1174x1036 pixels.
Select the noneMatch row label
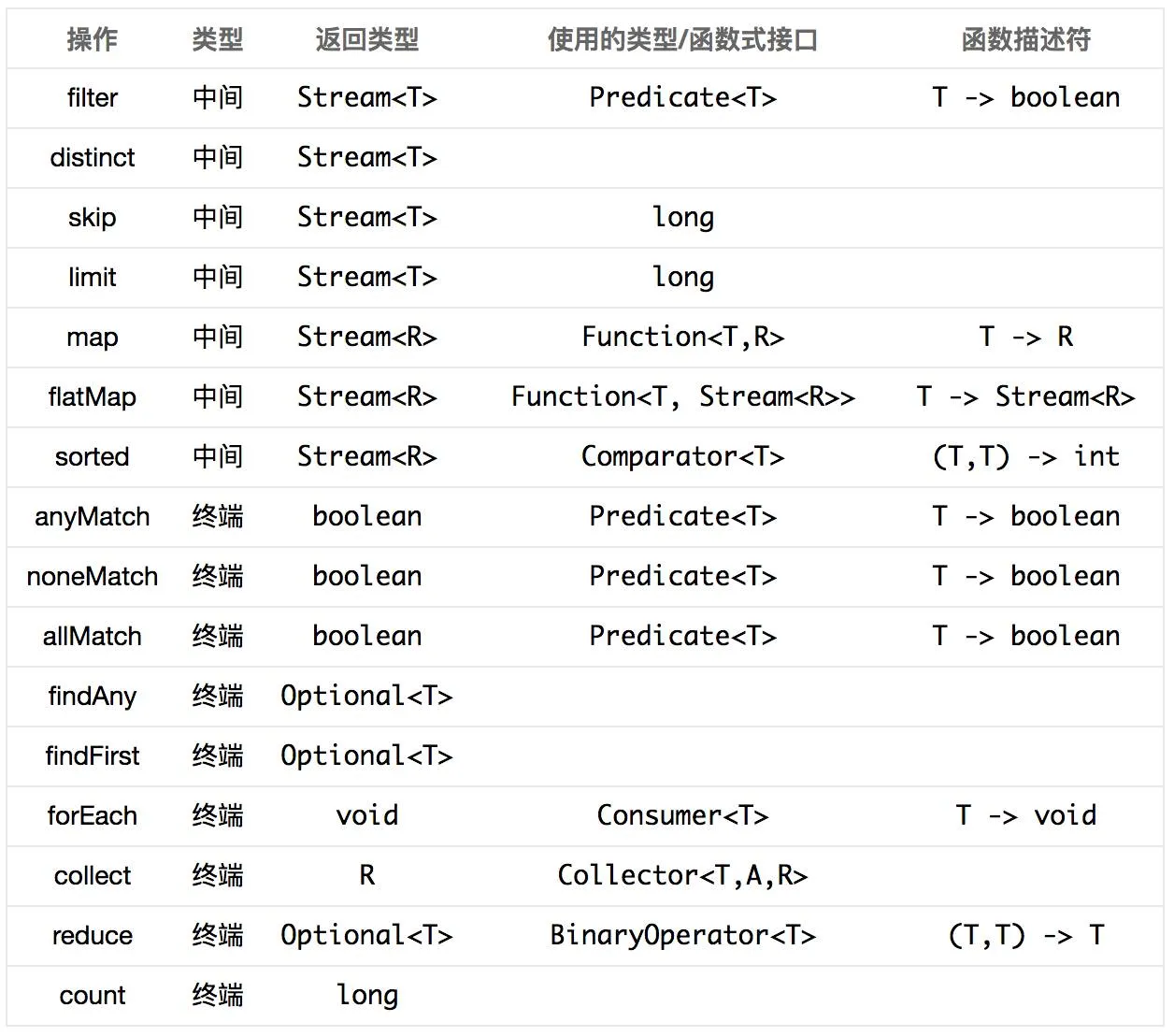[x=92, y=577]
